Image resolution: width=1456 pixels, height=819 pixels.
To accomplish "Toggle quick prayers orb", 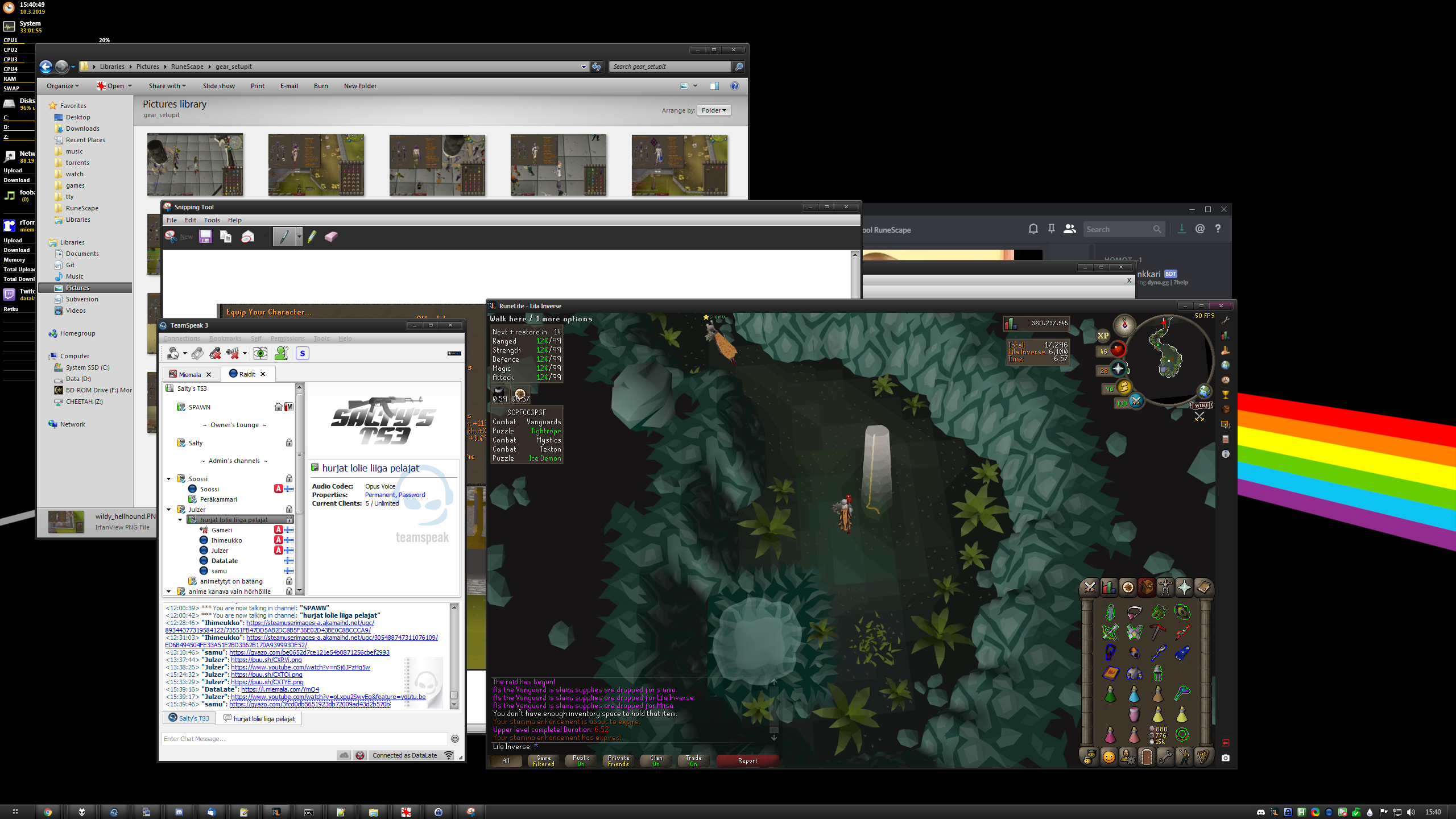I will click(1118, 369).
